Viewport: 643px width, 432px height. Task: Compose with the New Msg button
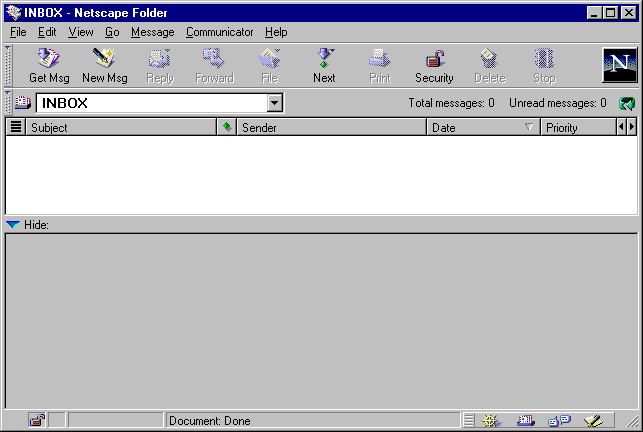click(105, 66)
